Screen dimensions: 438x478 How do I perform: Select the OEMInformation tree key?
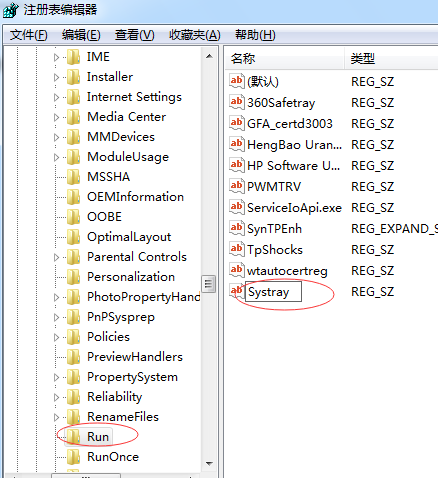[135, 197]
